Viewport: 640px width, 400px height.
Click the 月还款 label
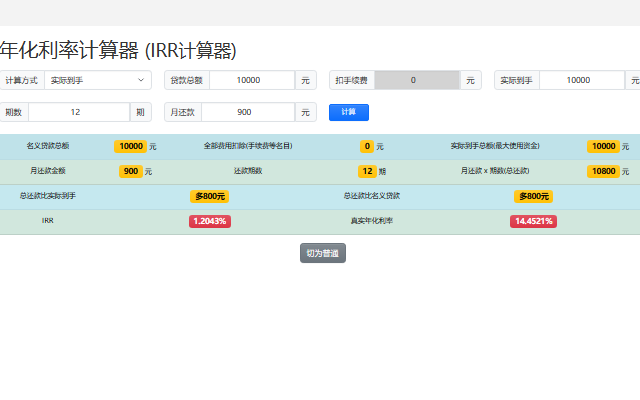pos(183,112)
